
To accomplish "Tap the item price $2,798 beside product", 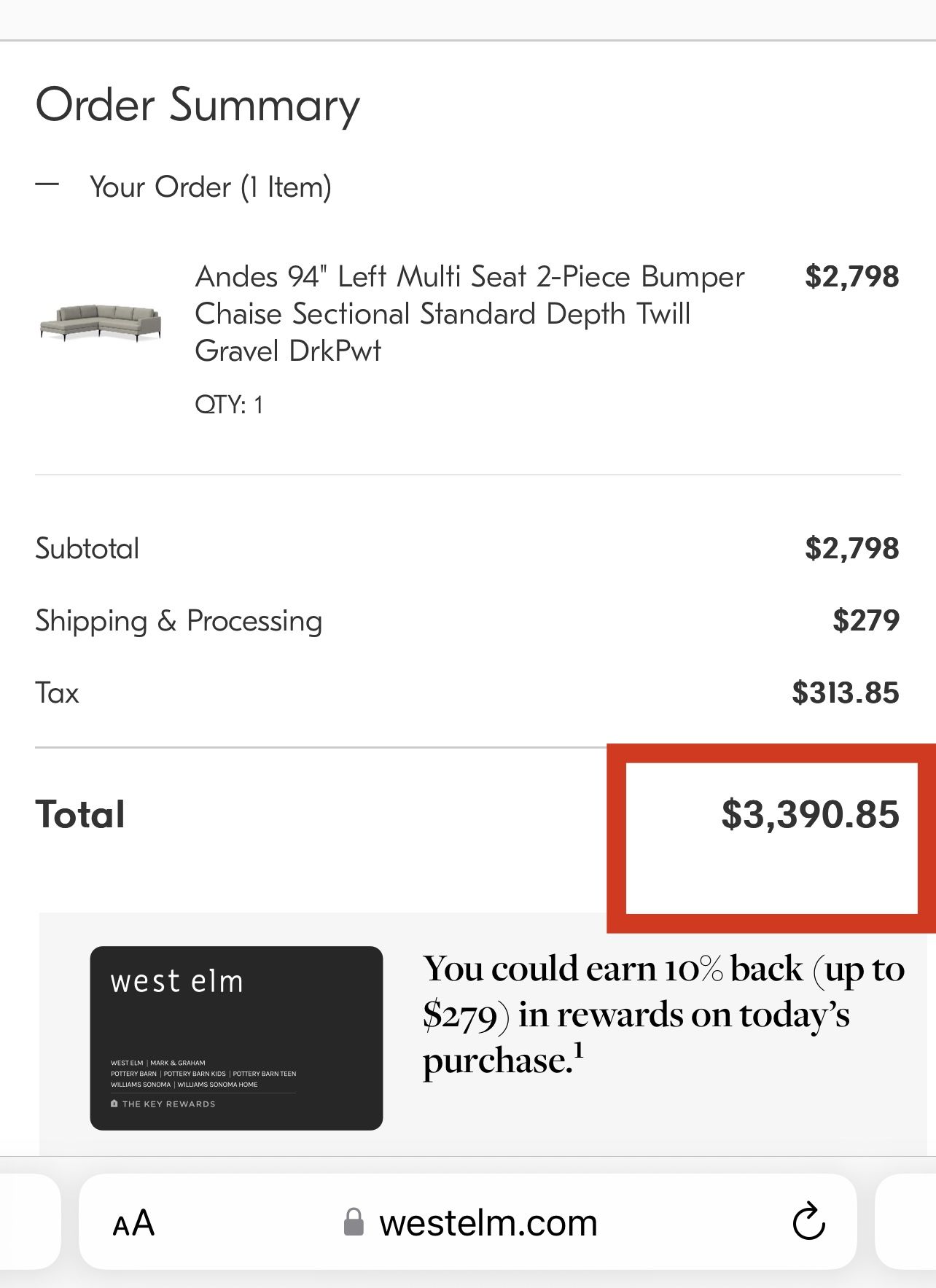I will [x=851, y=277].
